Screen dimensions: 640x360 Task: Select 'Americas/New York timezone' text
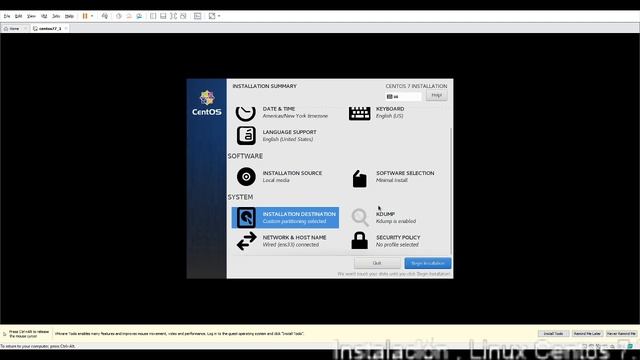[x=295, y=116]
